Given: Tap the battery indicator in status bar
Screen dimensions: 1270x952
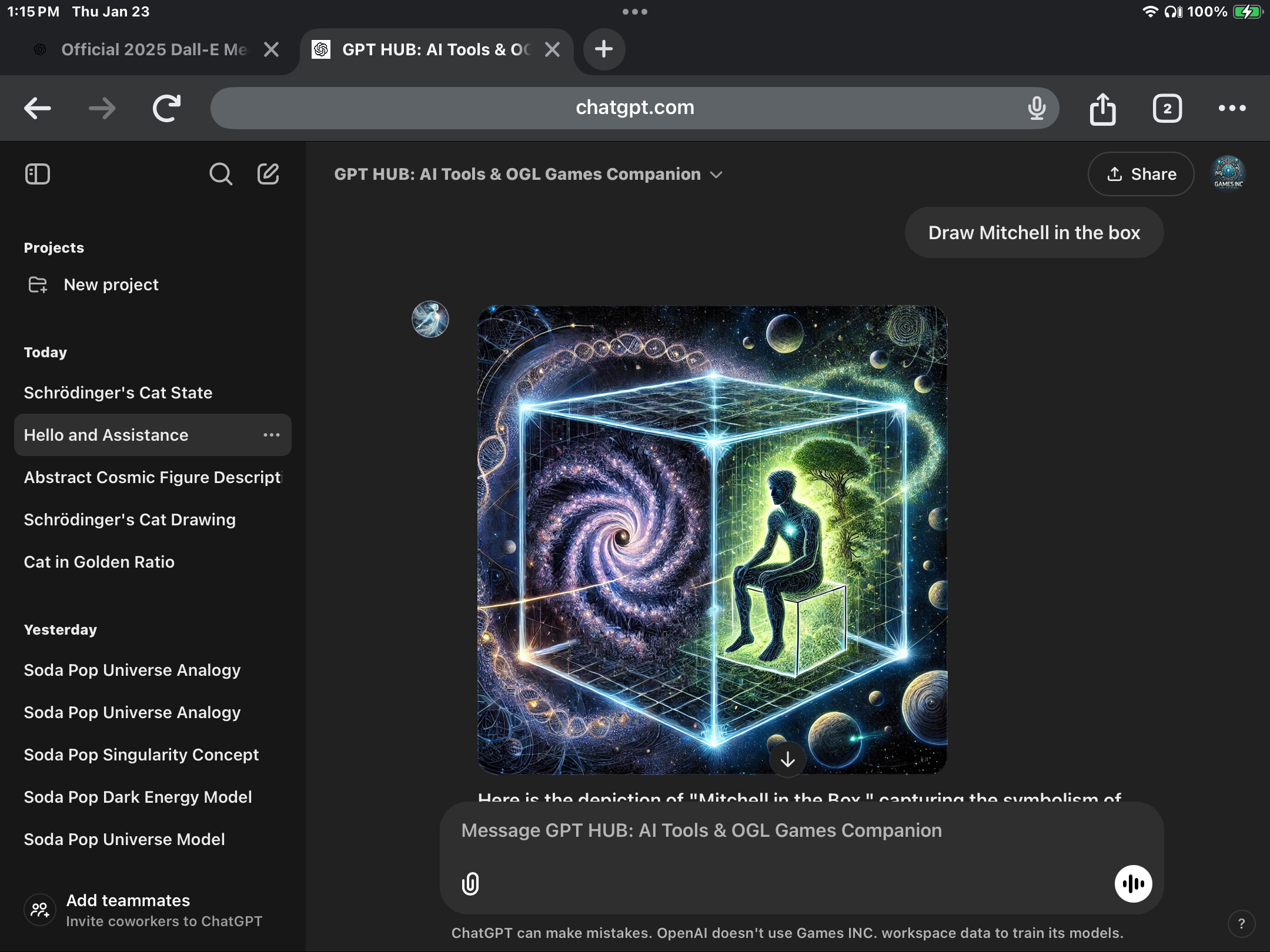Looking at the screenshot, I should point(1246,12).
